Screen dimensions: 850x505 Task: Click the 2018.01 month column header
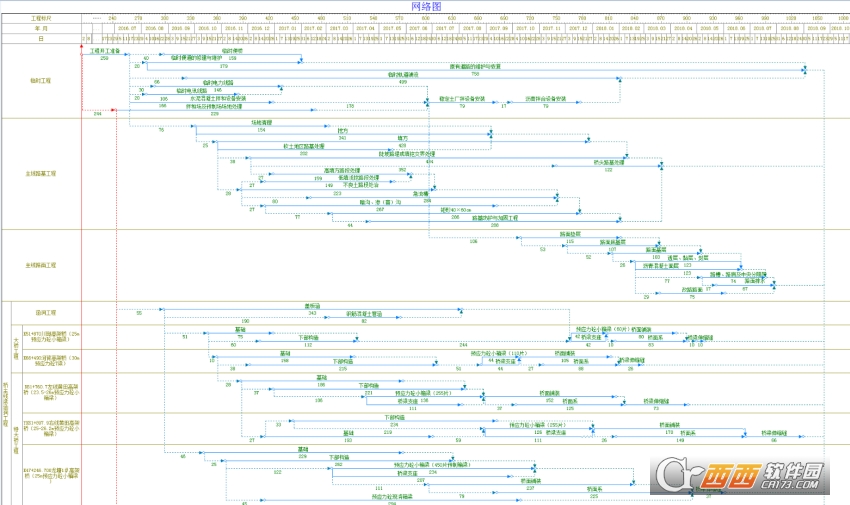point(605,28)
